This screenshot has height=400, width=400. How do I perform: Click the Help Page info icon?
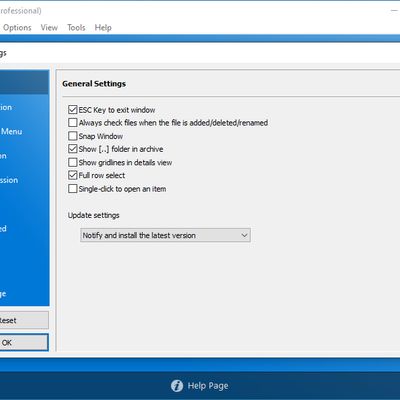tap(177, 386)
